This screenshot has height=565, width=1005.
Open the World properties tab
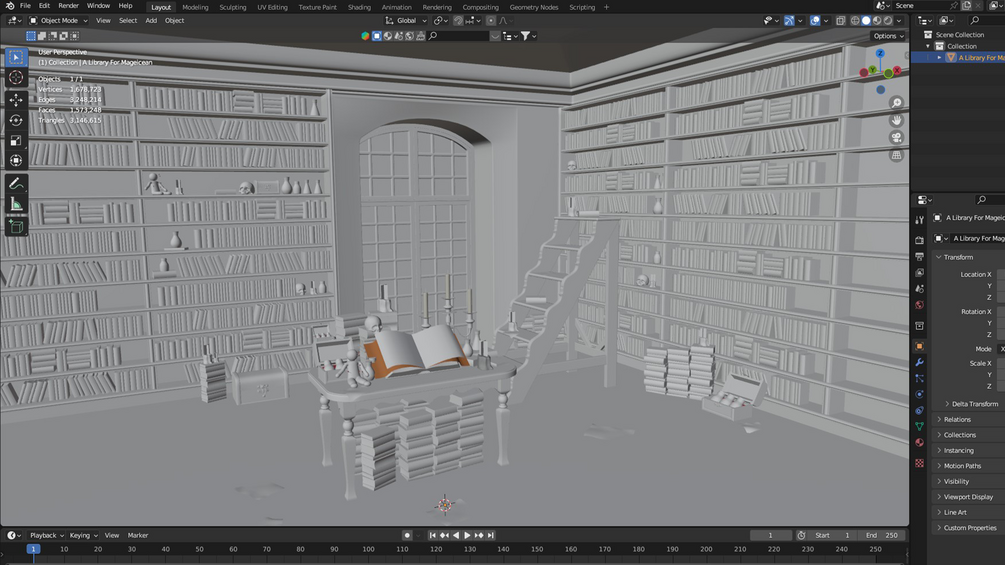(x=919, y=305)
